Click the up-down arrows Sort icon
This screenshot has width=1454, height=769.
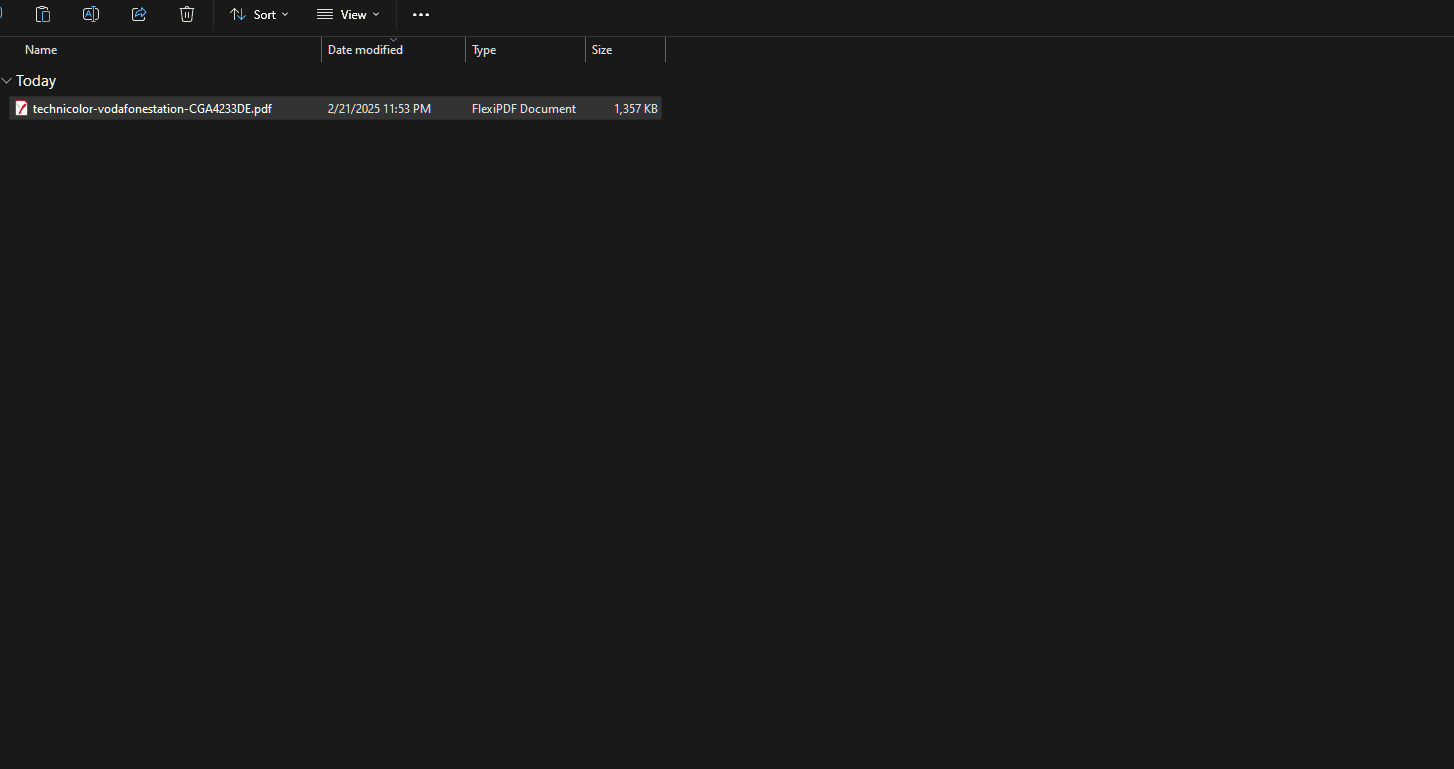tap(238, 15)
